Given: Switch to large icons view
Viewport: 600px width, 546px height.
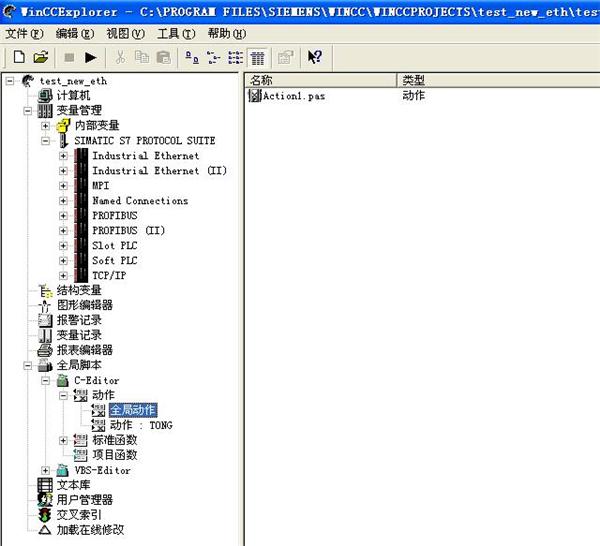Looking at the screenshot, I should click(192, 57).
